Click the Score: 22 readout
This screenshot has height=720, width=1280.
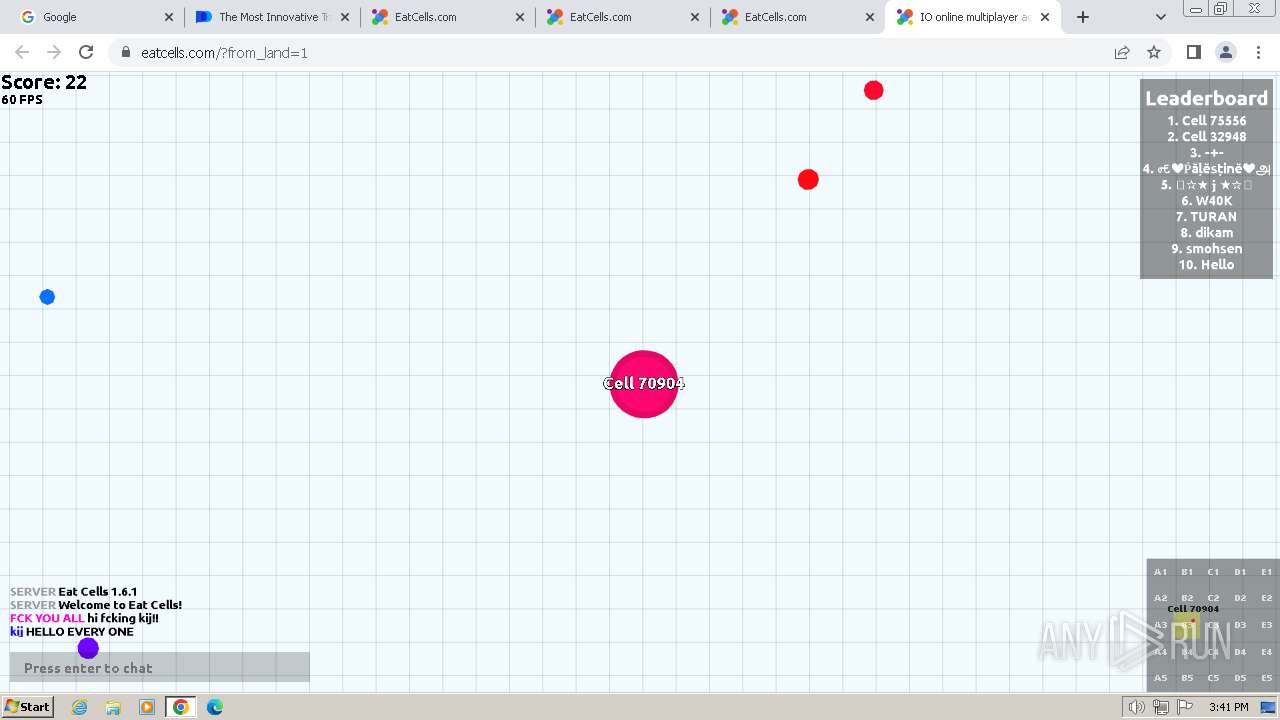click(x=44, y=82)
